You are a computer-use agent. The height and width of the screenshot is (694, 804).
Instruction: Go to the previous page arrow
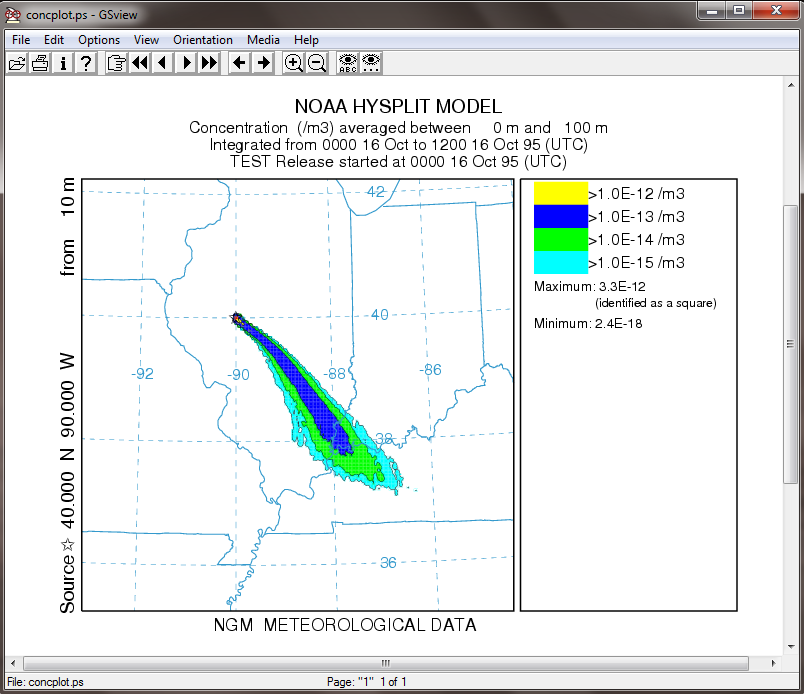point(162,63)
